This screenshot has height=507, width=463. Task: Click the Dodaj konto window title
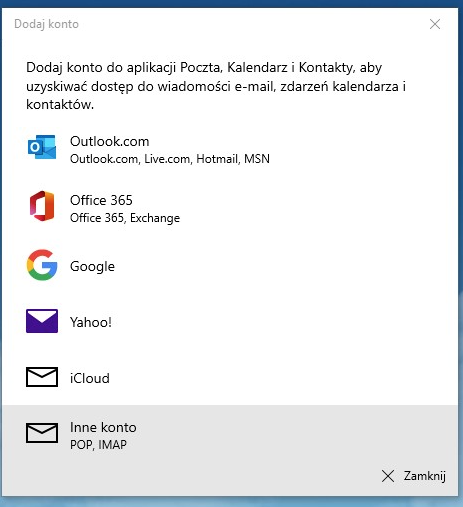tap(46, 24)
